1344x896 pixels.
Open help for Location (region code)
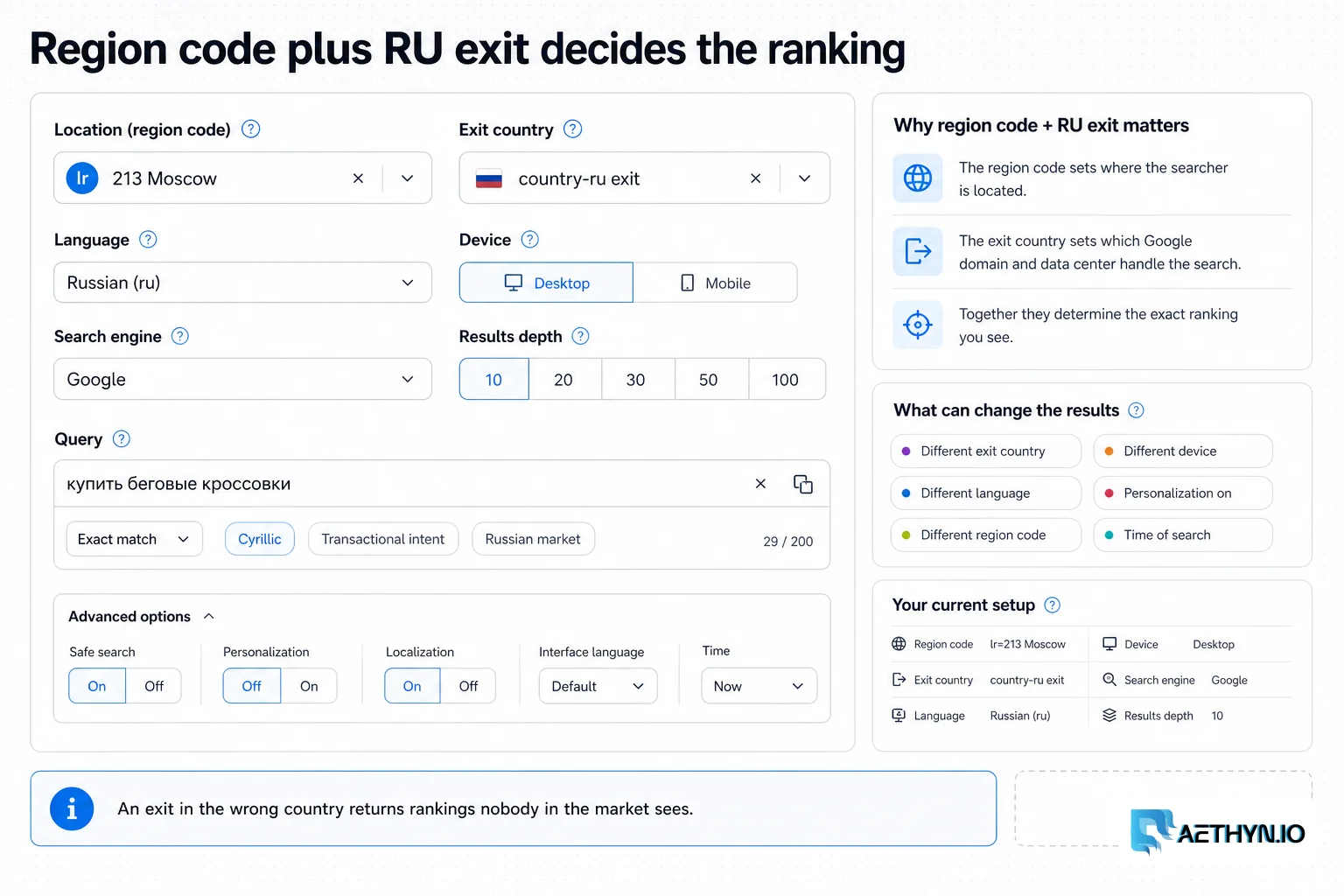point(250,129)
